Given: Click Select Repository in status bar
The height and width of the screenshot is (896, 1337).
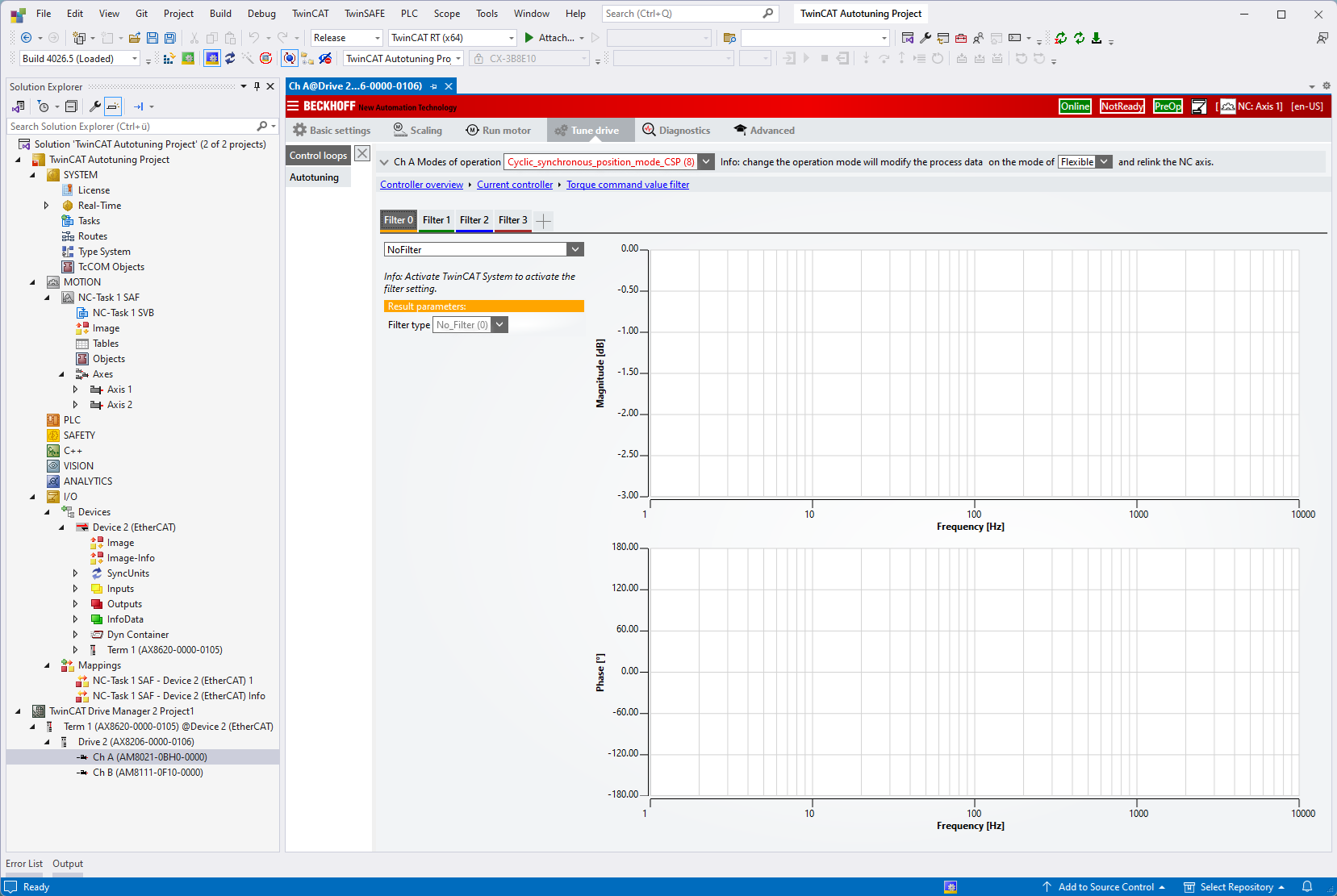Looking at the screenshot, I should tap(1235, 886).
